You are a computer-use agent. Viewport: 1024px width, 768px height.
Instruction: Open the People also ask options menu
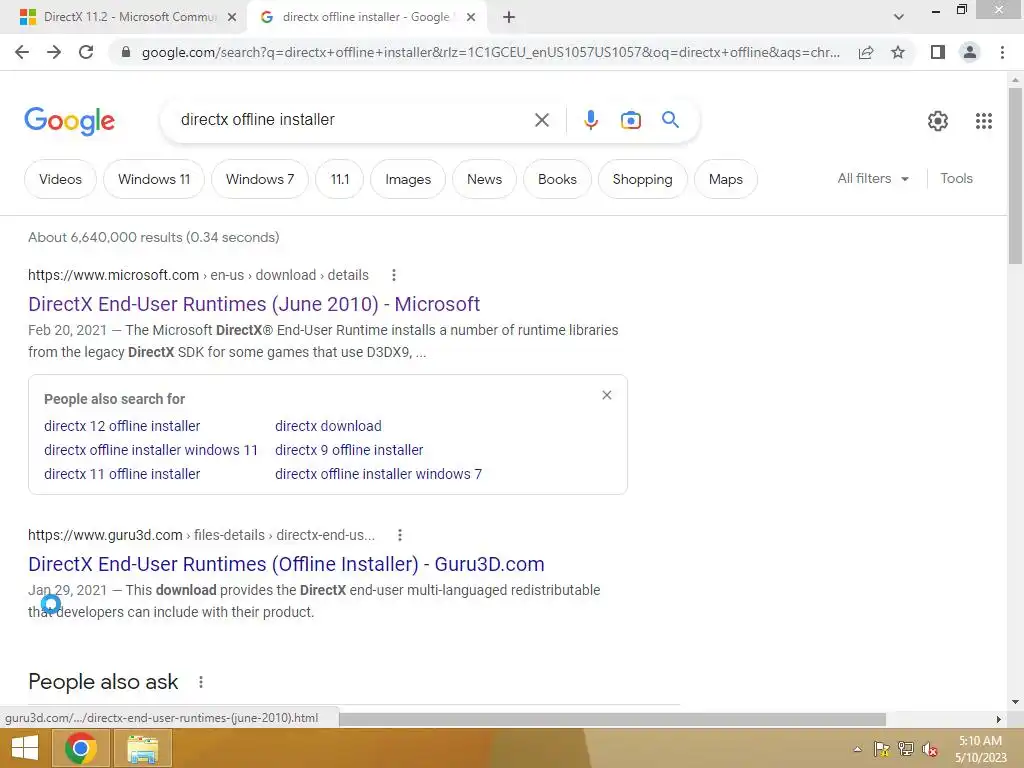(x=200, y=682)
